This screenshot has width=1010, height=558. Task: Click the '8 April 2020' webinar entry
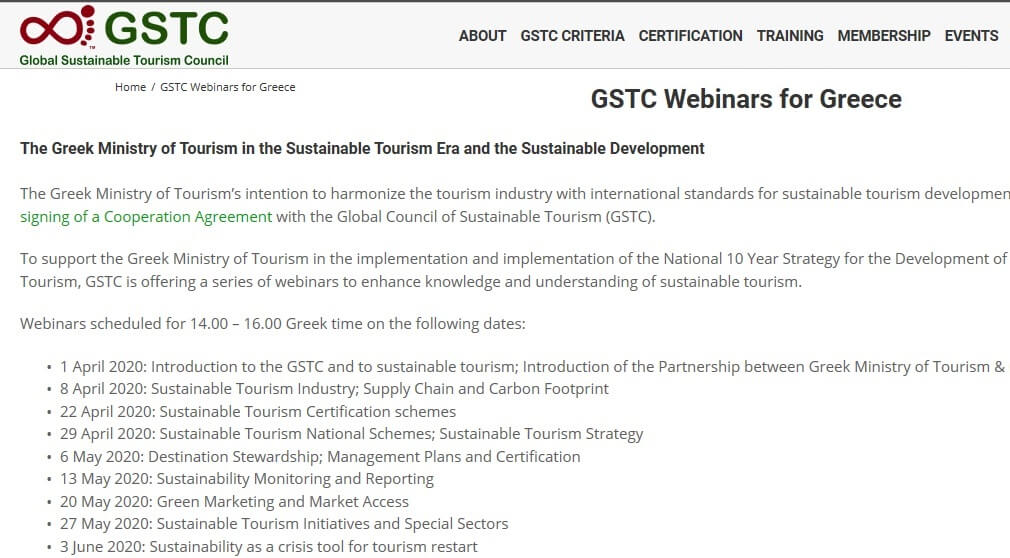pos(334,389)
